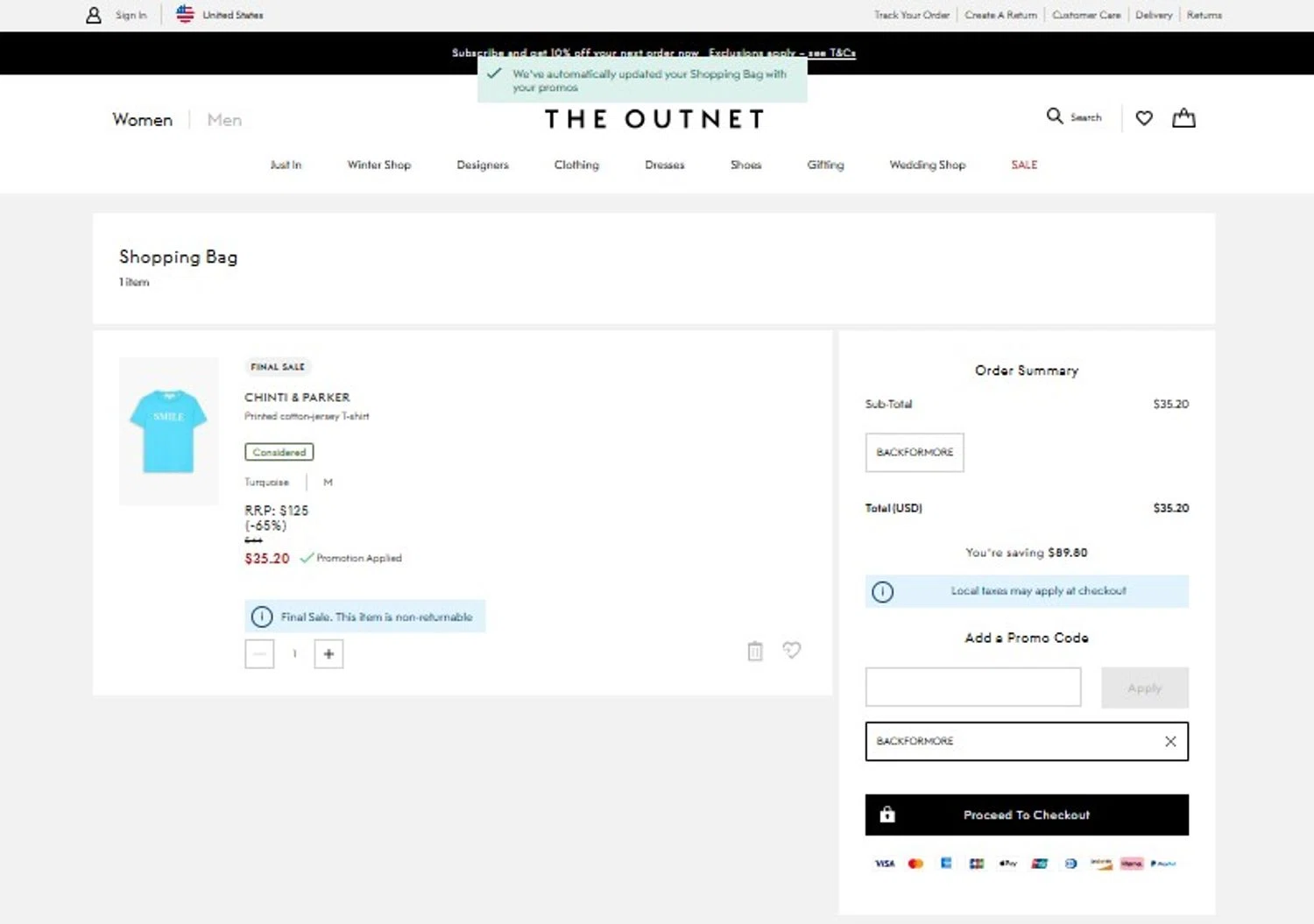Screen dimensions: 1314x924
Task: Open the Dresses menu
Action: click(665, 165)
